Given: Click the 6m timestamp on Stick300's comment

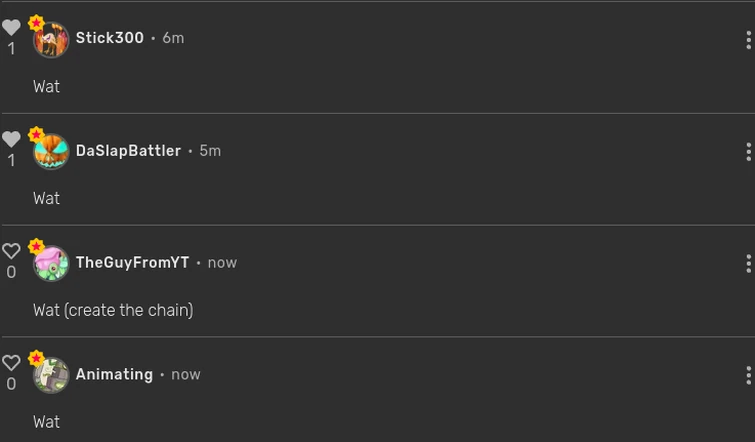Looking at the screenshot, I should pos(173,38).
